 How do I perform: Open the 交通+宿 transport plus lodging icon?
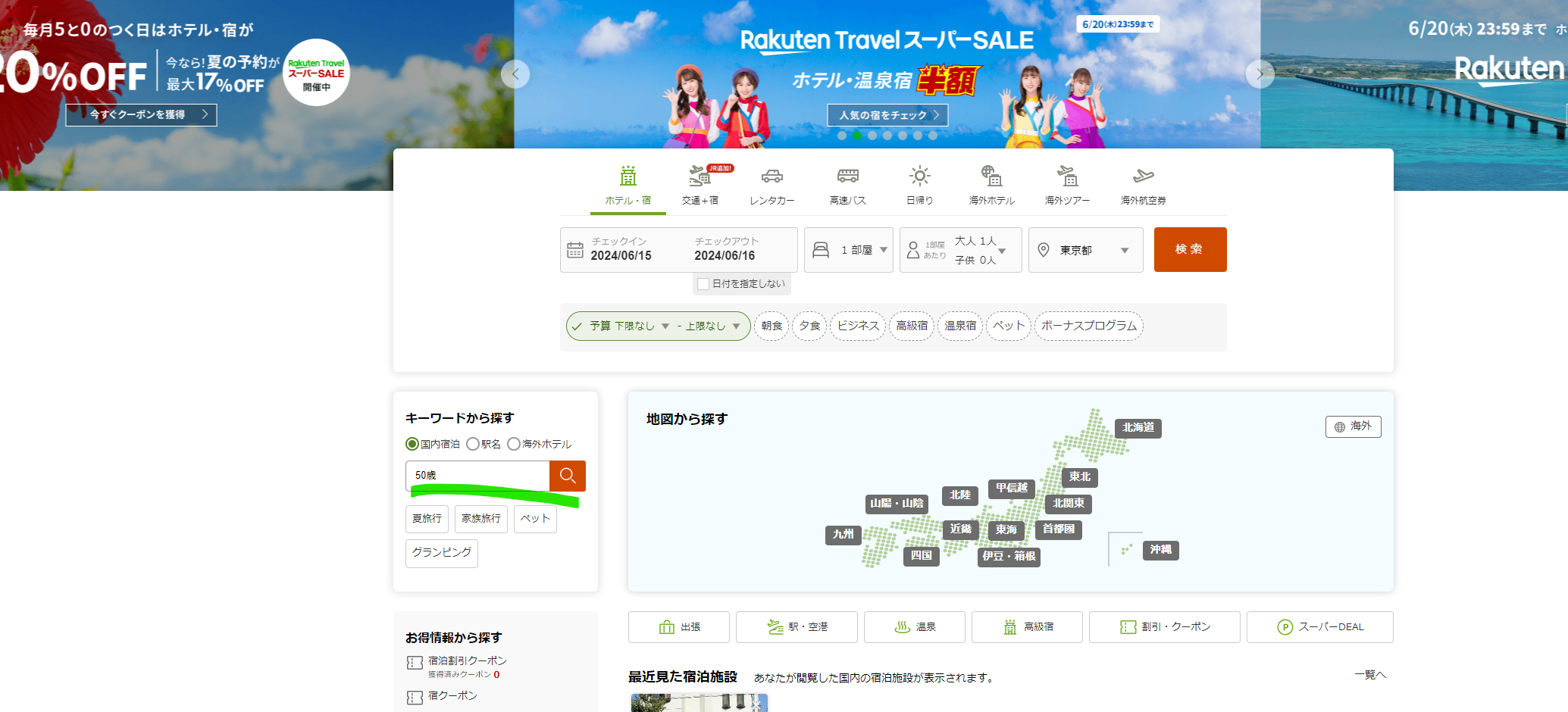tap(699, 176)
